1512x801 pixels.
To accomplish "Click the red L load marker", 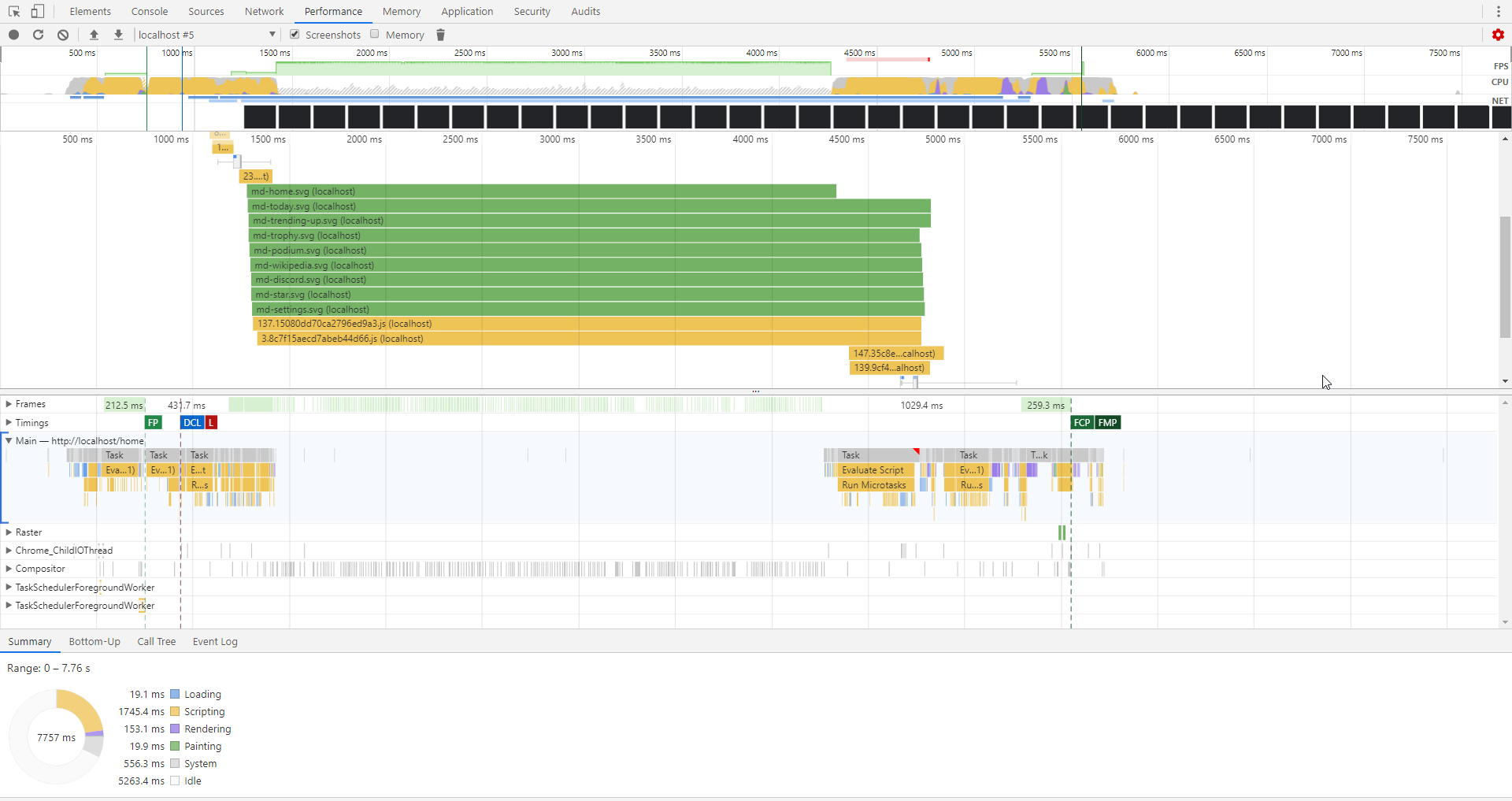I will [211, 423].
